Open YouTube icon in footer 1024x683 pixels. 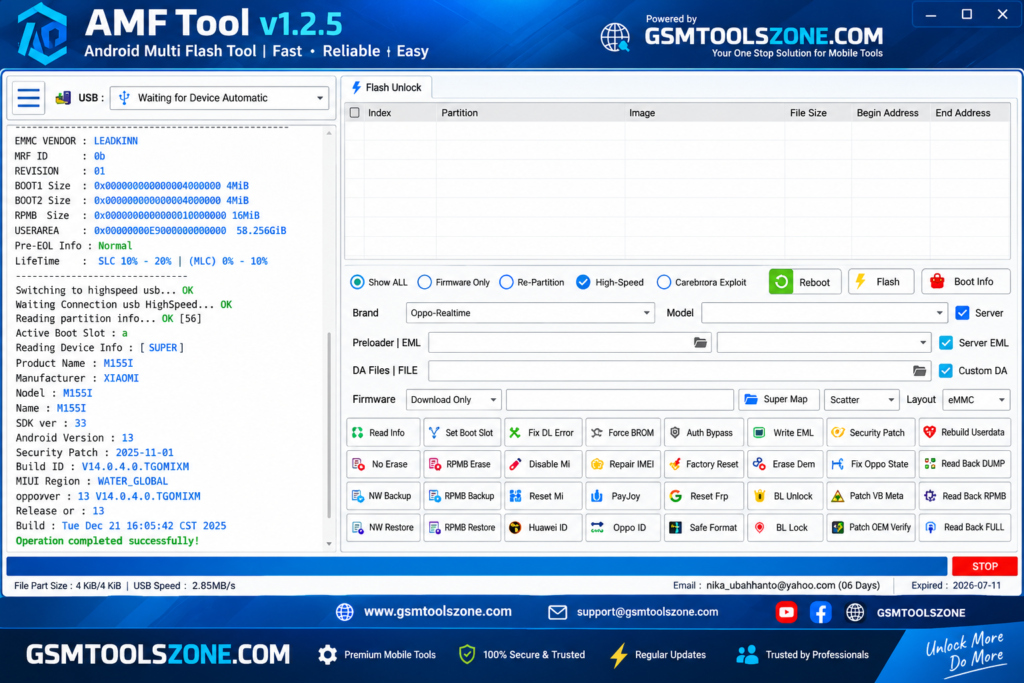click(x=786, y=612)
